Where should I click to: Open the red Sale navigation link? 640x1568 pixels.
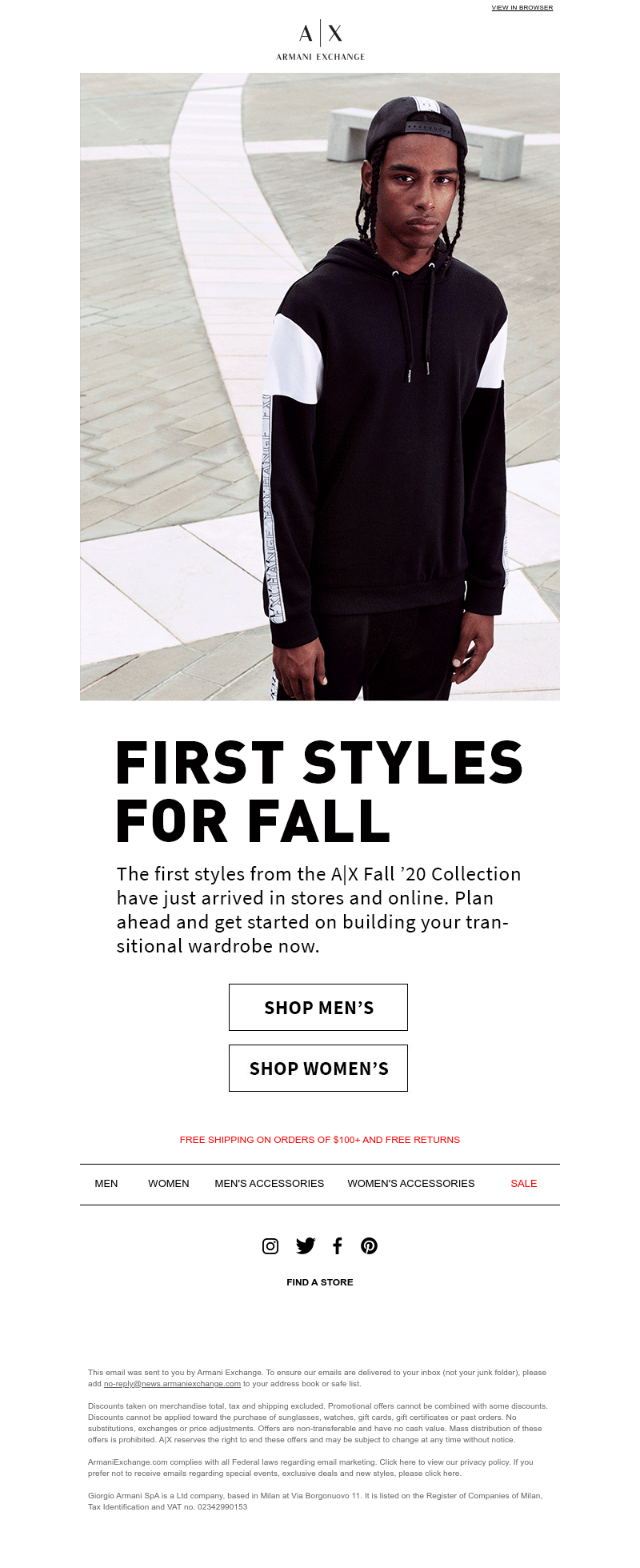pos(524,1183)
